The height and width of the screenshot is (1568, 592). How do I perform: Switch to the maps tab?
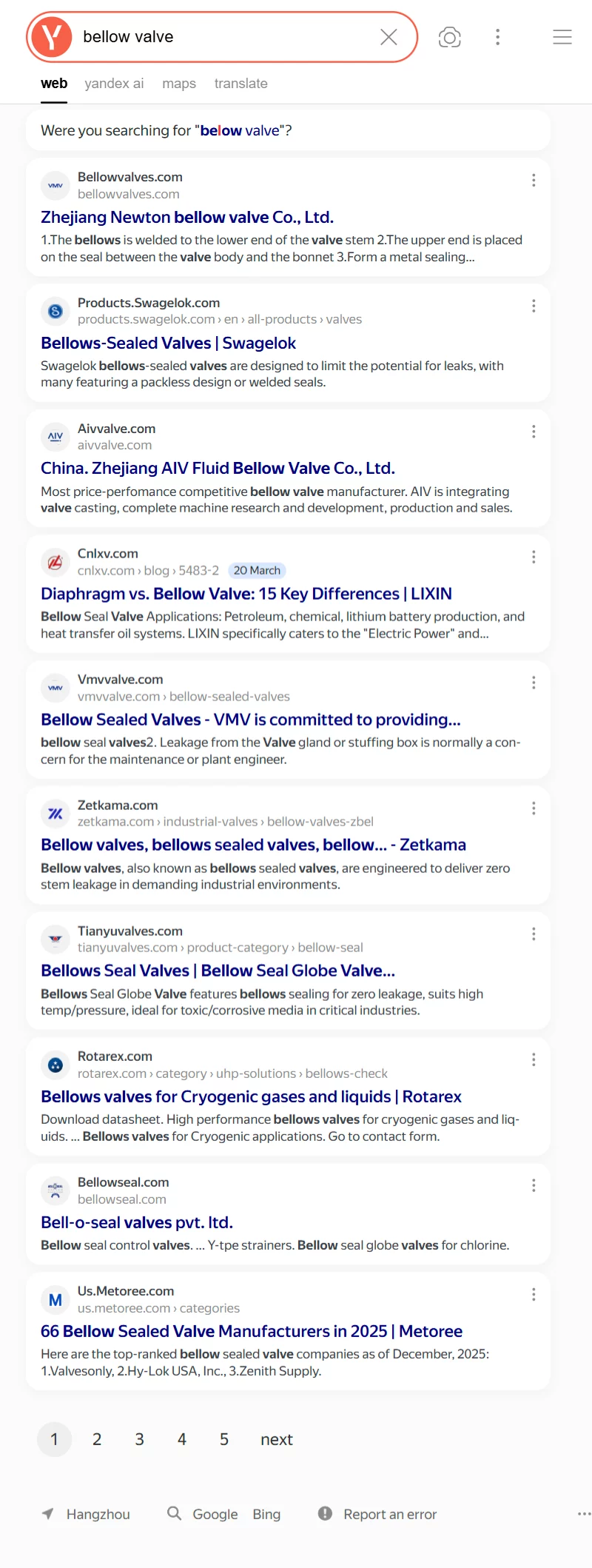point(178,84)
